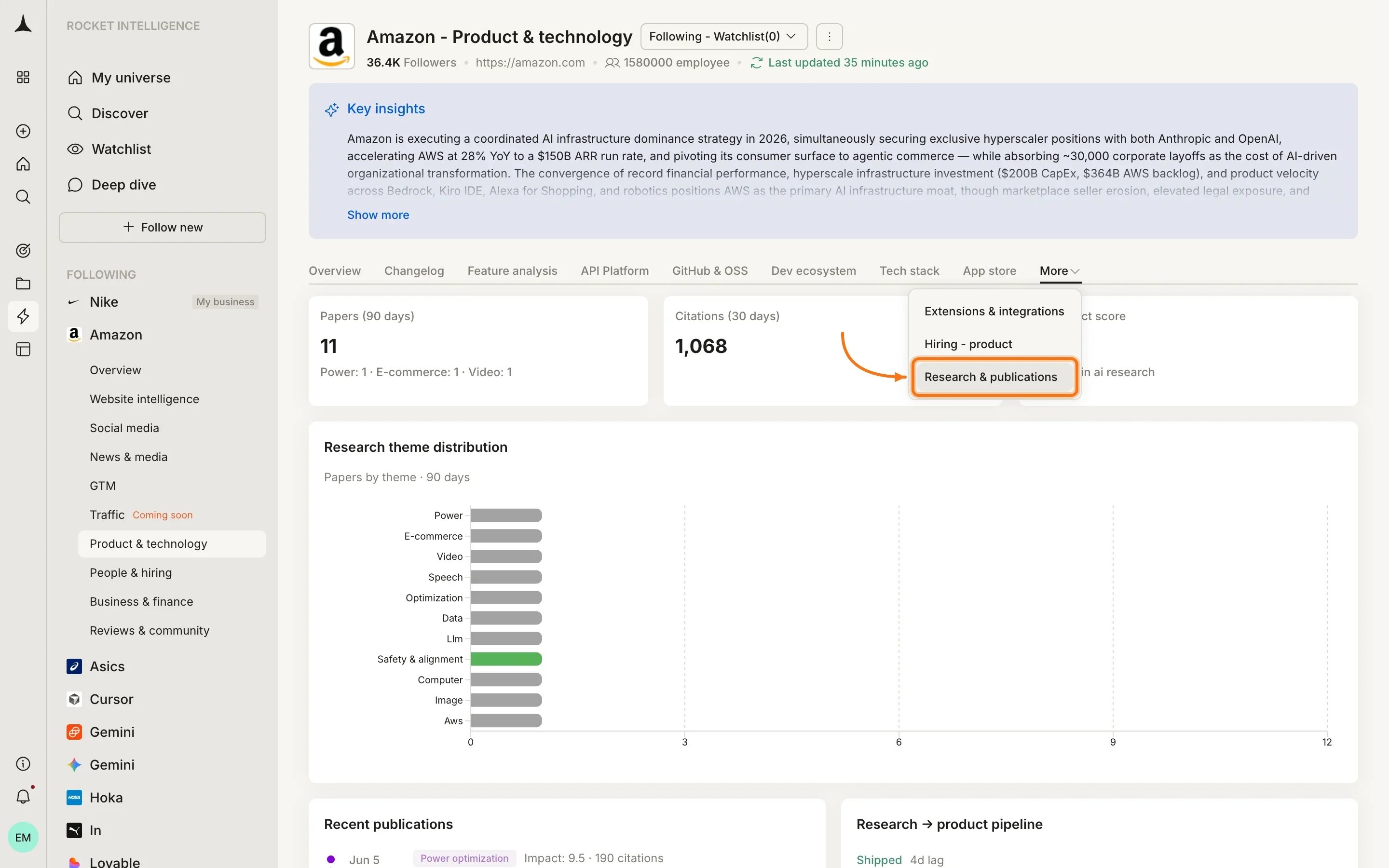Open the home icon in left rail

click(23, 164)
